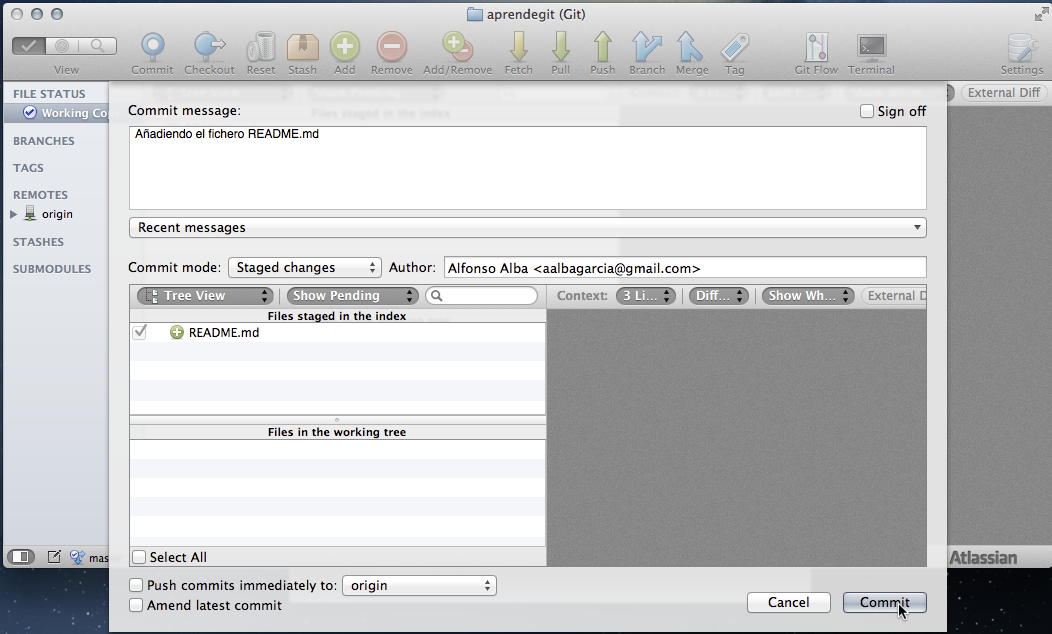Open the Stash tool

tap(302, 47)
